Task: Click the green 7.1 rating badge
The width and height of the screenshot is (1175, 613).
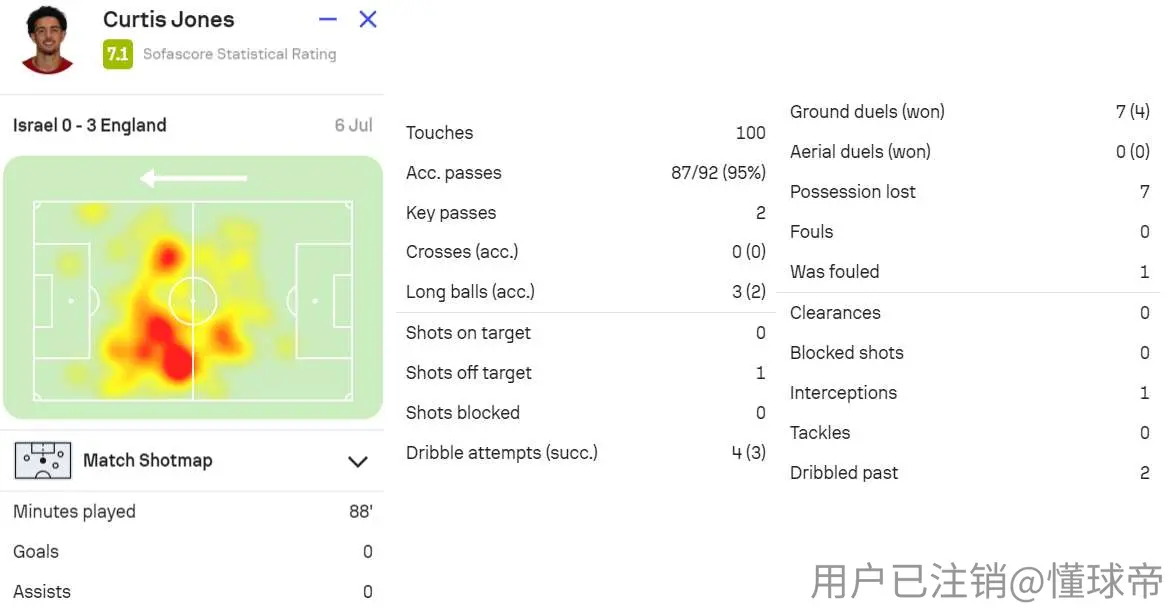Action: (118, 54)
